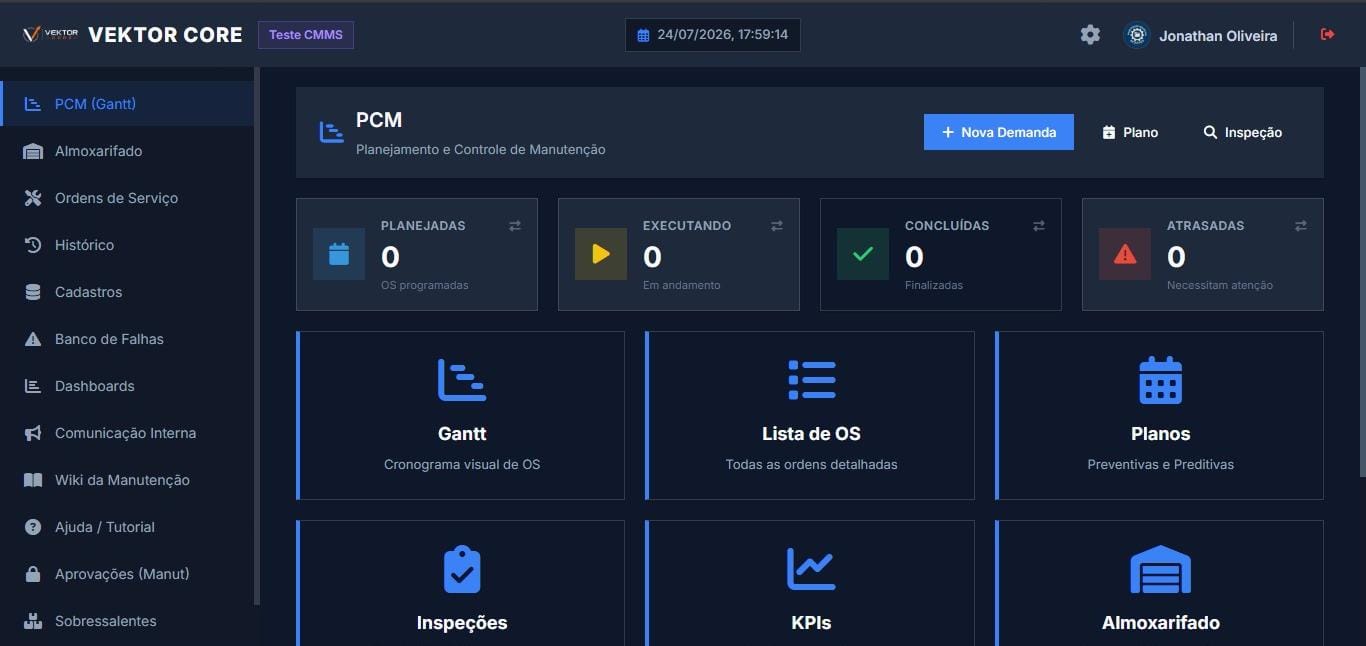Open Ordens de Serviço from sidebar
The width and height of the screenshot is (1366, 646).
coord(127,198)
